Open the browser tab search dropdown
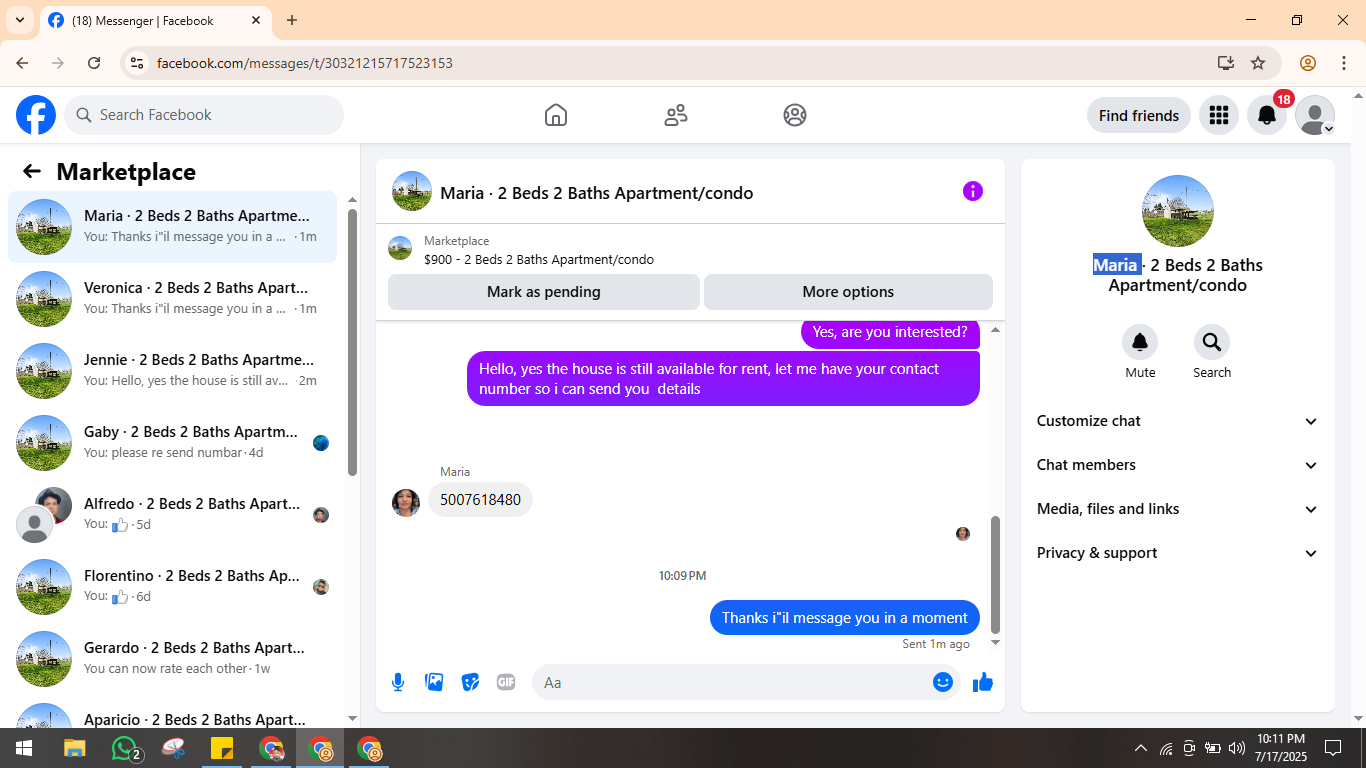 point(19,20)
